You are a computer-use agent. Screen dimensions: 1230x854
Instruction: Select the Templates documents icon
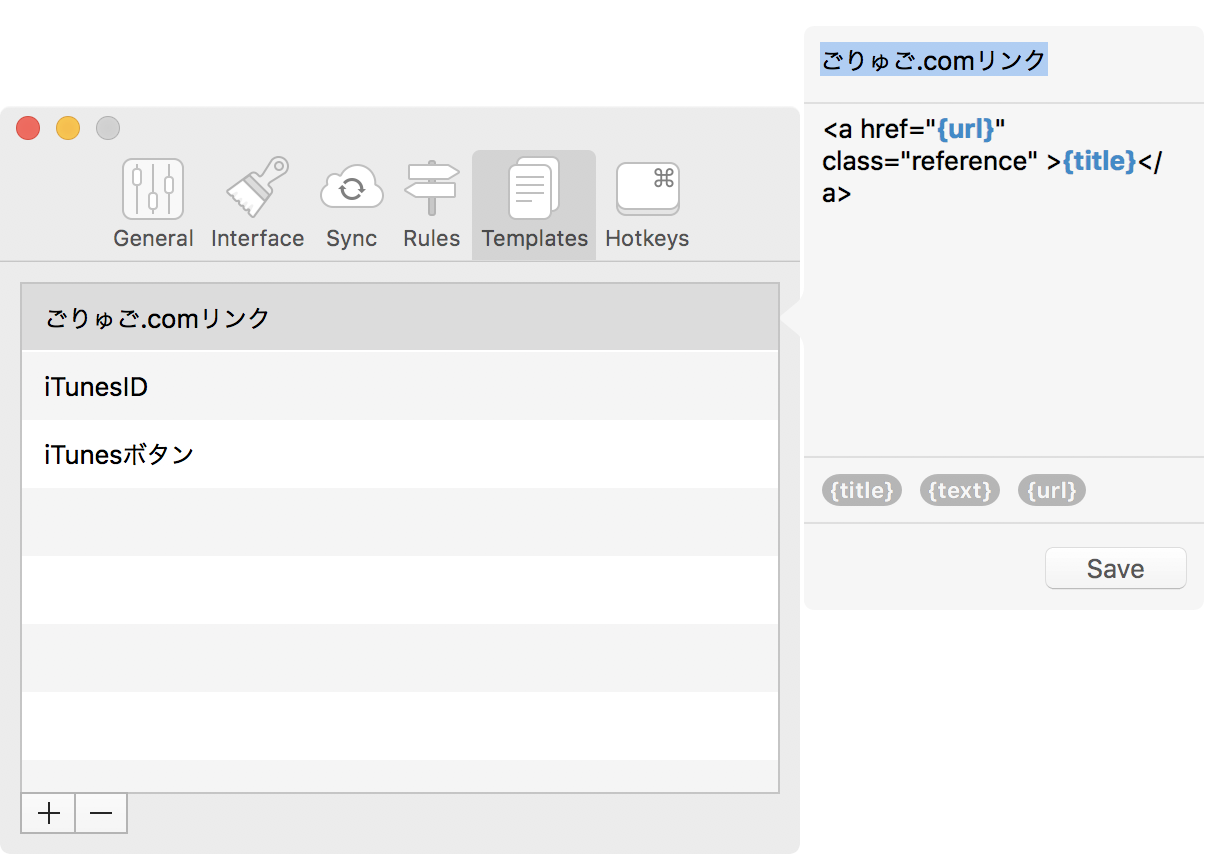coord(534,190)
